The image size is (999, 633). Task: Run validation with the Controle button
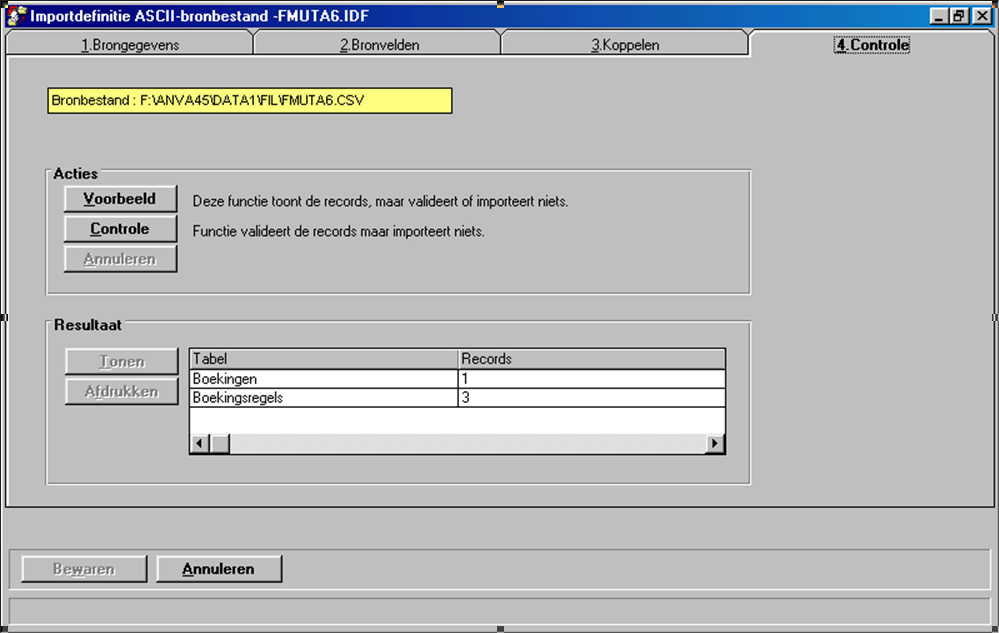(x=120, y=228)
